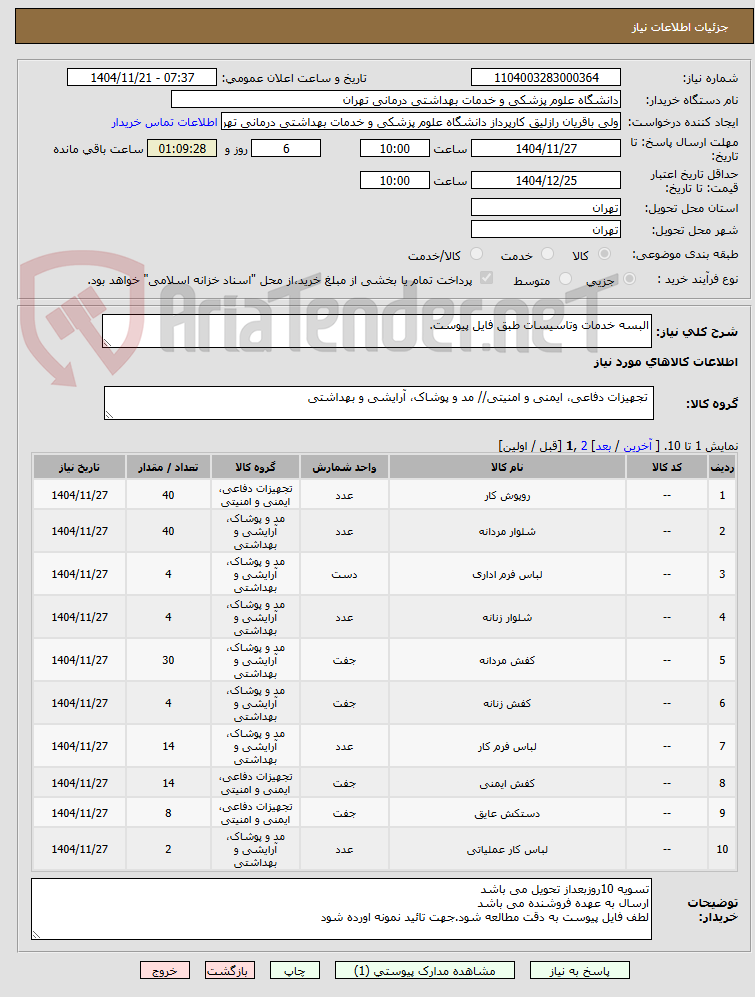Click the نام دستگاه خریدار field
The height and width of the screenshot is (997, 755).
pos(396,100)
